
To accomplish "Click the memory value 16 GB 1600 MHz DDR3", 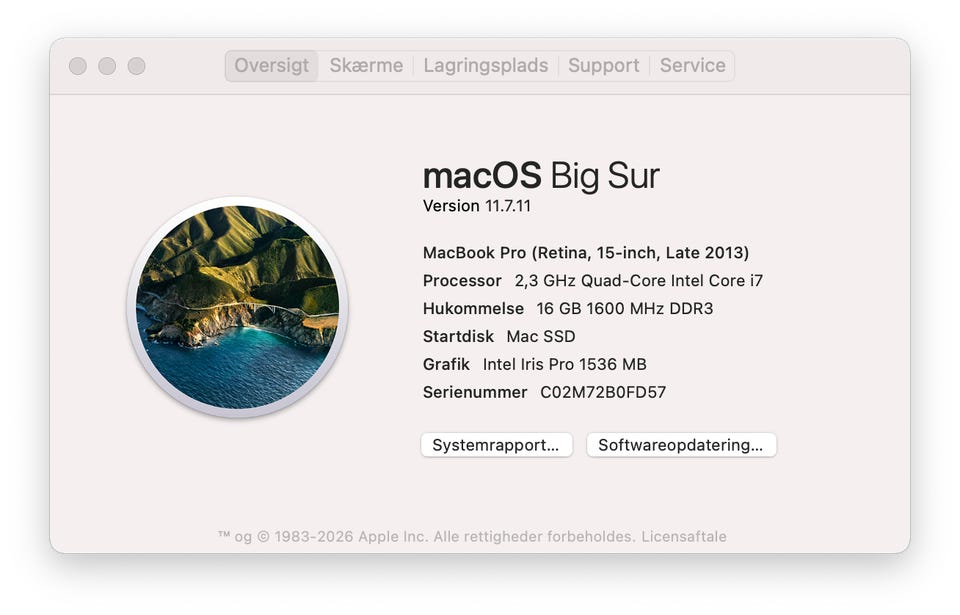I will 624,308.
